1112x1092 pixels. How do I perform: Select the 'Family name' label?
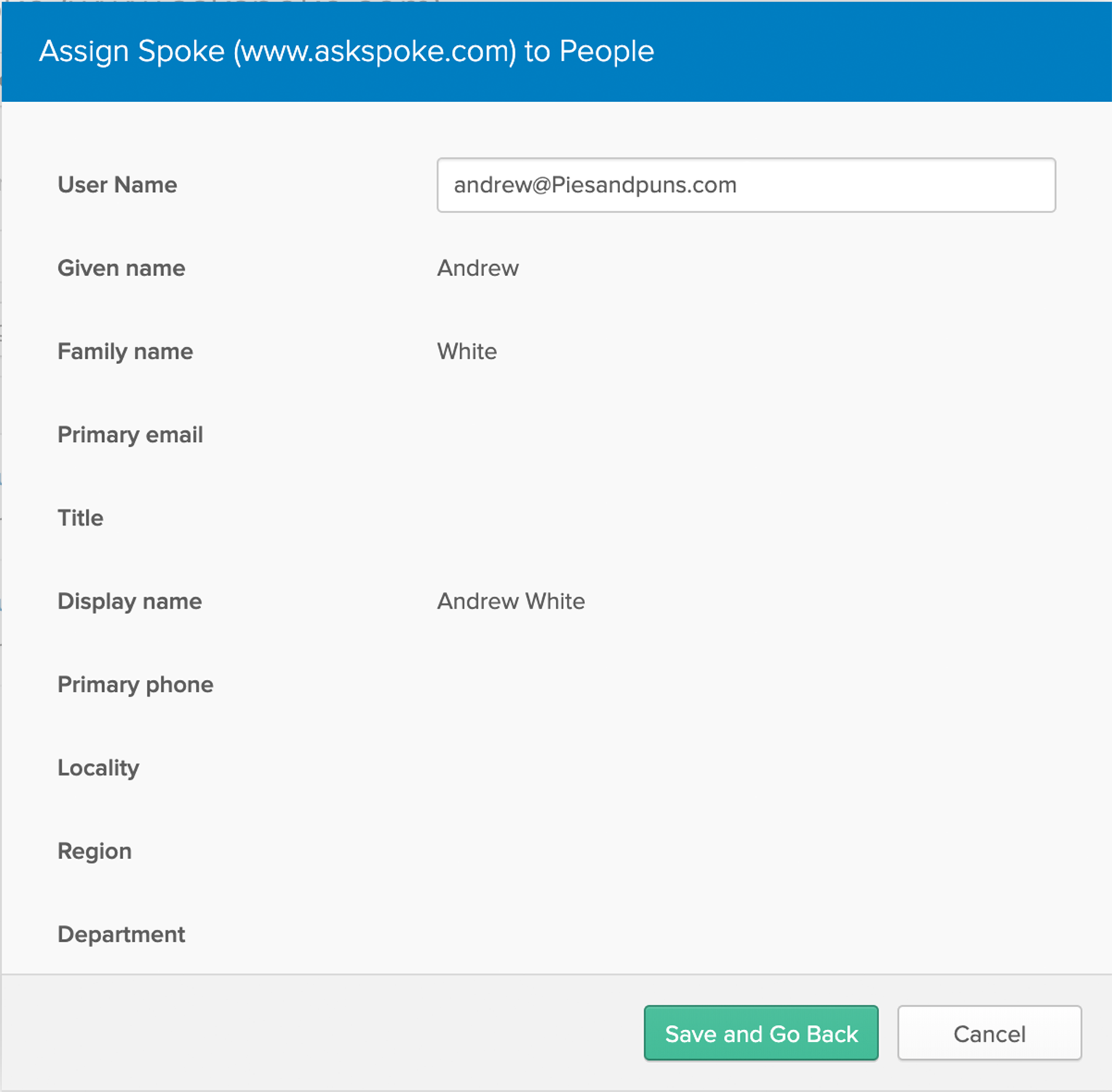coord(125,352)
